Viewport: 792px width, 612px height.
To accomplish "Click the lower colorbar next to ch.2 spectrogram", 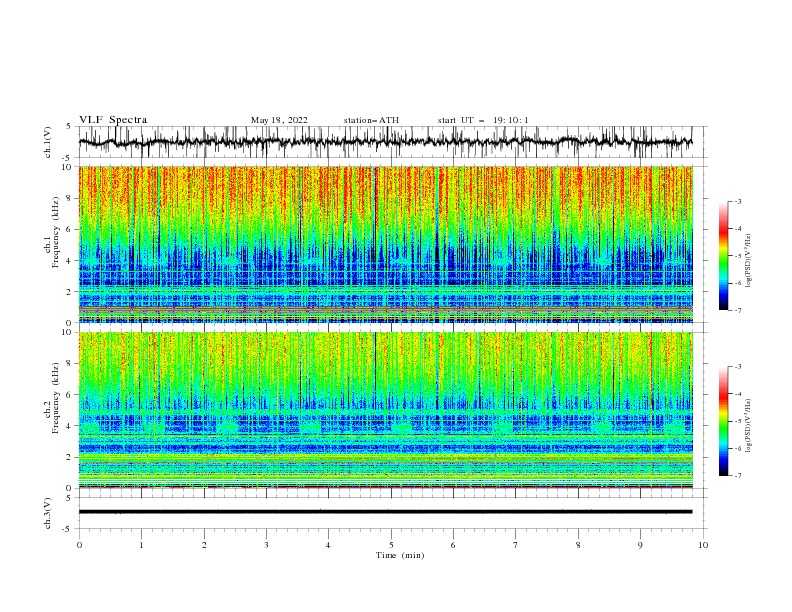I will [723, 421].
